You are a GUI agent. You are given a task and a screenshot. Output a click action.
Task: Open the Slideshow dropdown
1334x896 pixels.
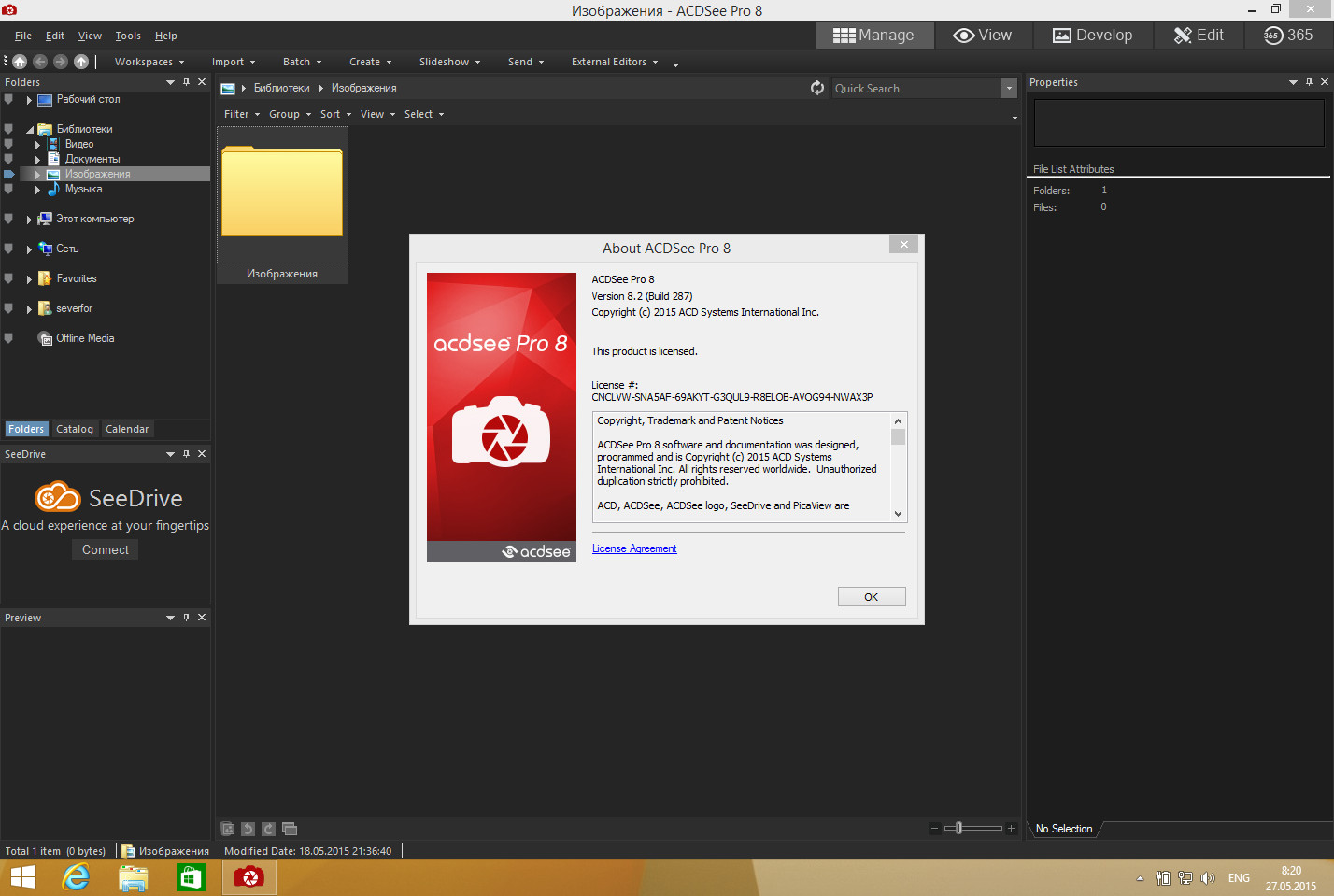coord(449,62)
